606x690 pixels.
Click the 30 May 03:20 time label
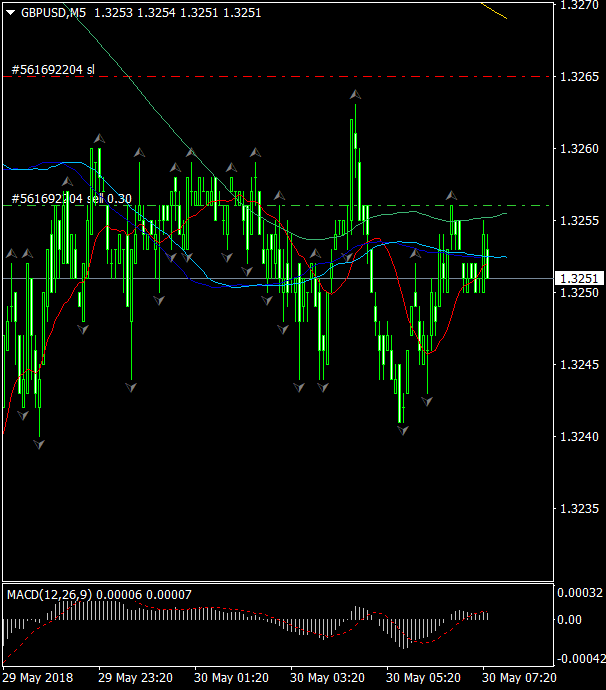[x=327, y=677]
